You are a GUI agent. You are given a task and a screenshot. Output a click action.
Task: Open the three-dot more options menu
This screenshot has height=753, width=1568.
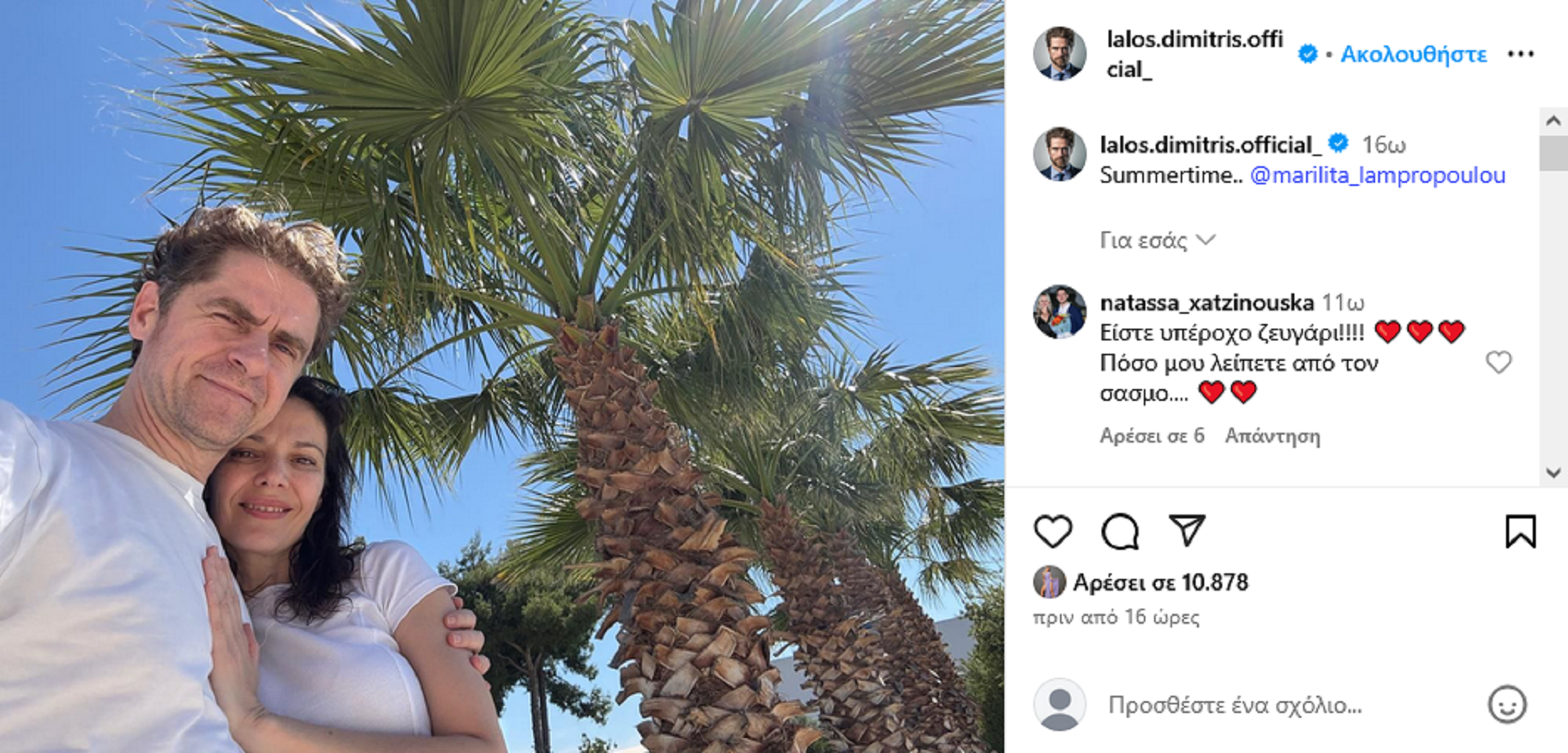pyautogui.click(x=1520, y=53)
